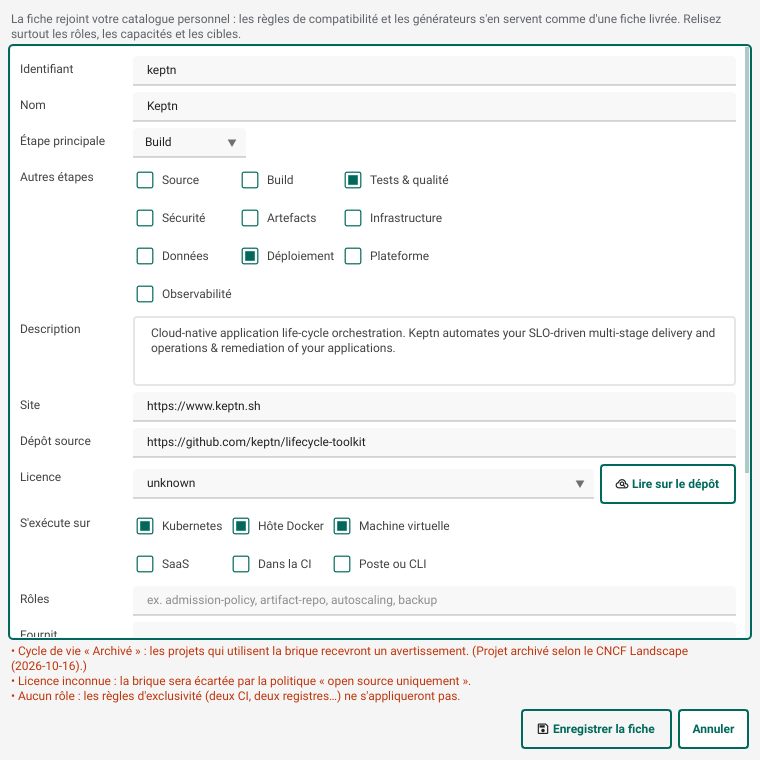Tick the Données checkbox
This screenshot has width=760, height=760.
tap(145, 256)
